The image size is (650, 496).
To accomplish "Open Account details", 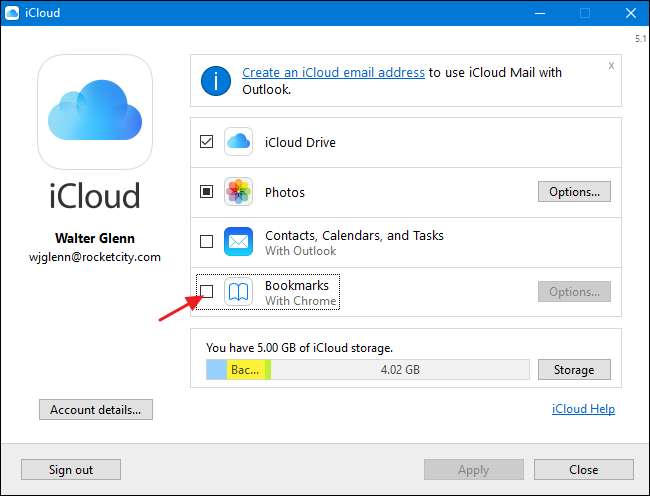I will 96,409.
